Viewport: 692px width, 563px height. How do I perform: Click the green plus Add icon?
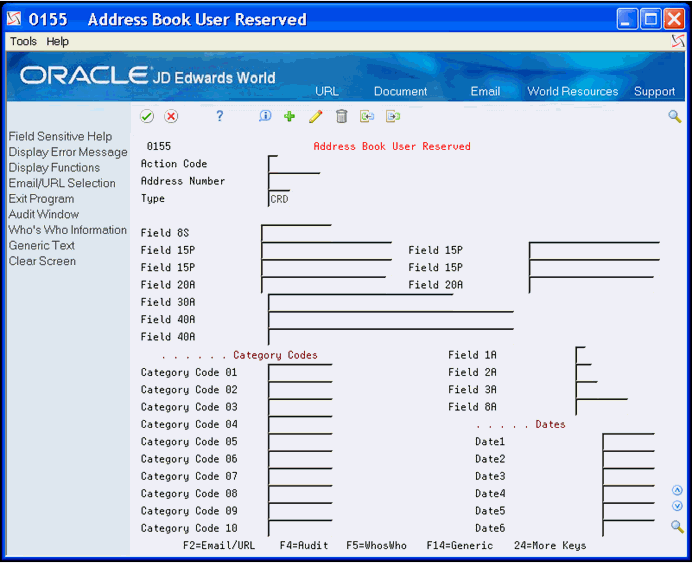pyautogui.click(x=290, y=116)
